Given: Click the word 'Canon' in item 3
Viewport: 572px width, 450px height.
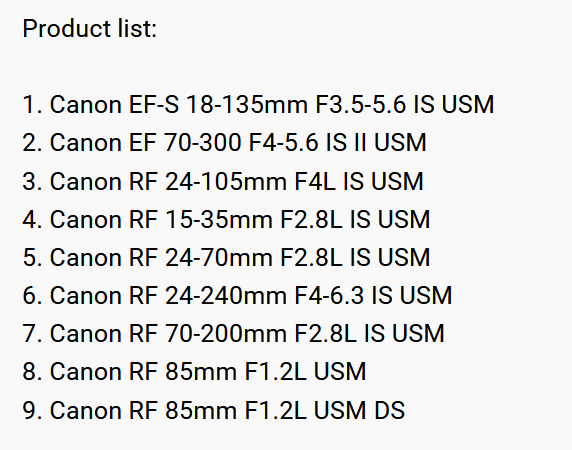Looking at the screenshot, I should pos(86,181).
